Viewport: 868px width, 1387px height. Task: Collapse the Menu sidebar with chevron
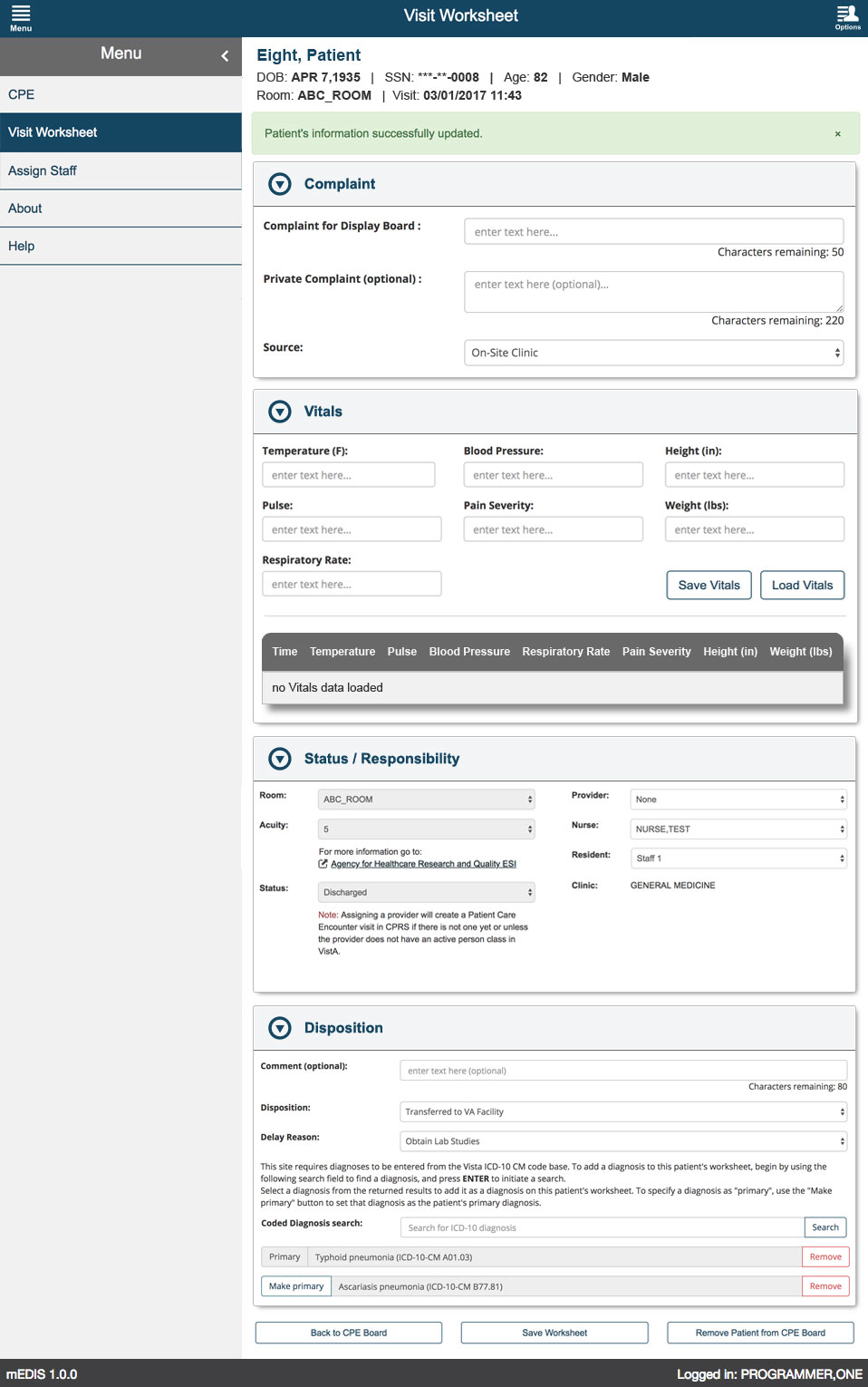225,56
